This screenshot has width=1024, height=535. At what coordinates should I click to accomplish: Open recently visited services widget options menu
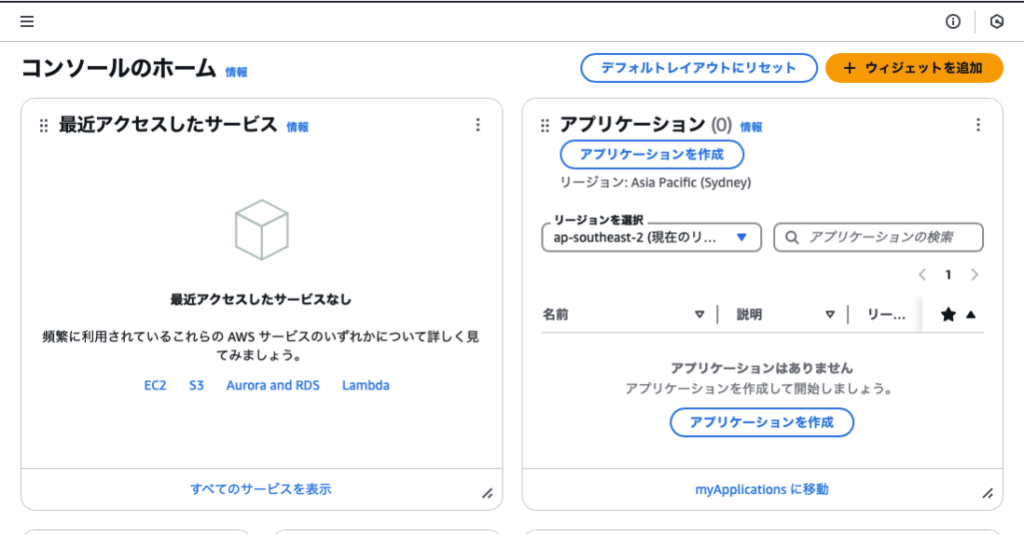coord(478,125)
